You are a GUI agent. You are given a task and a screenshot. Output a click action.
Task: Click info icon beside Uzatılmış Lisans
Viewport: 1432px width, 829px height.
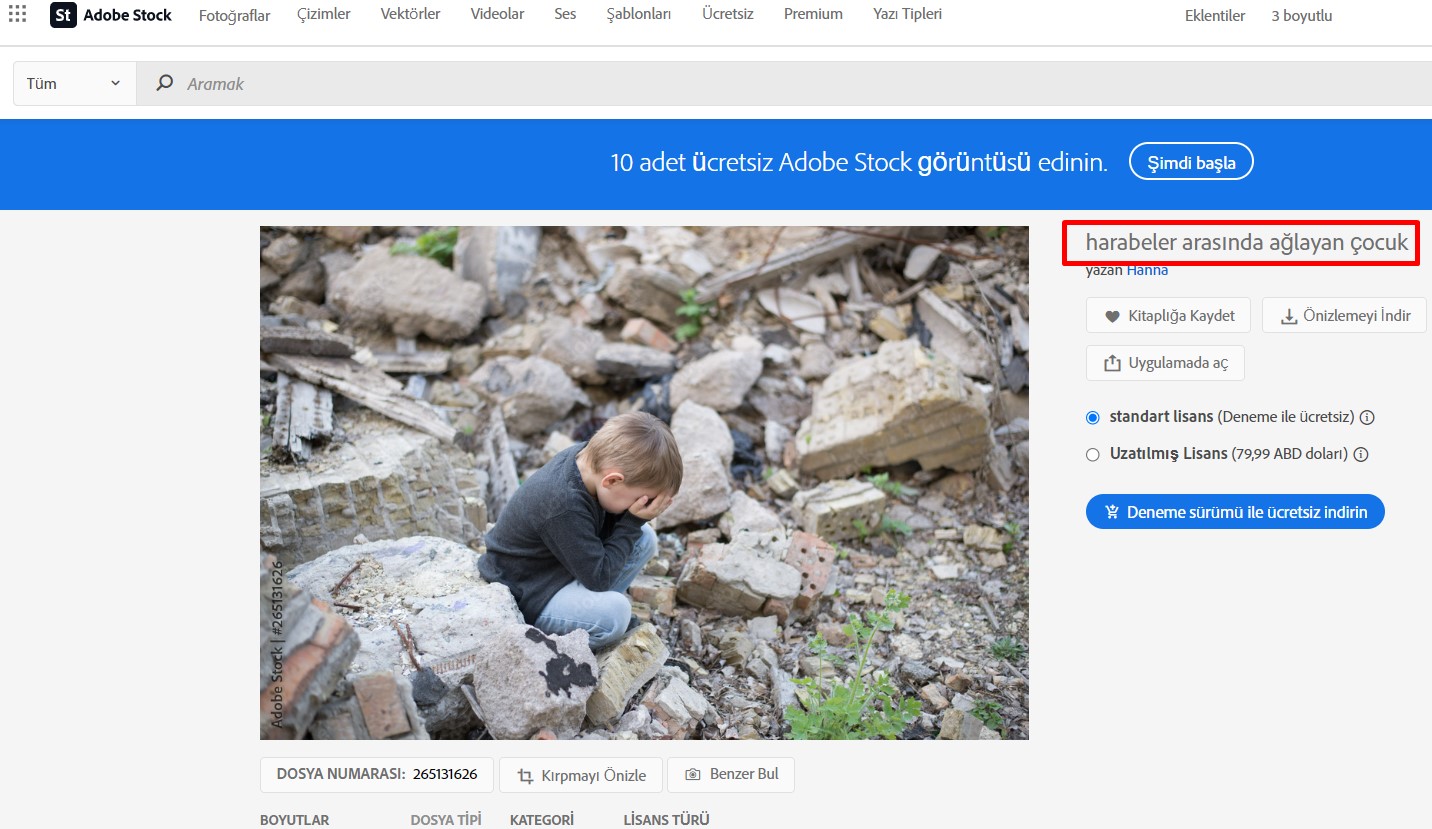(x=1361, y=454)
